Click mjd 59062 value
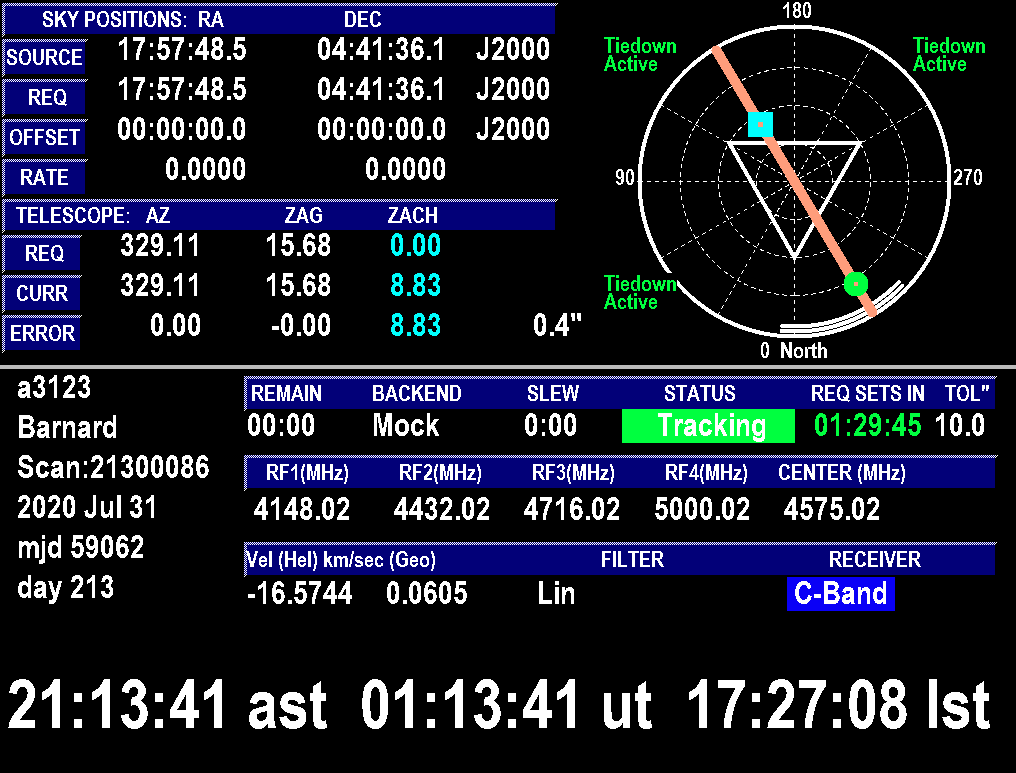The height and width of the screenshot is (773, 1016). point(80,548)
